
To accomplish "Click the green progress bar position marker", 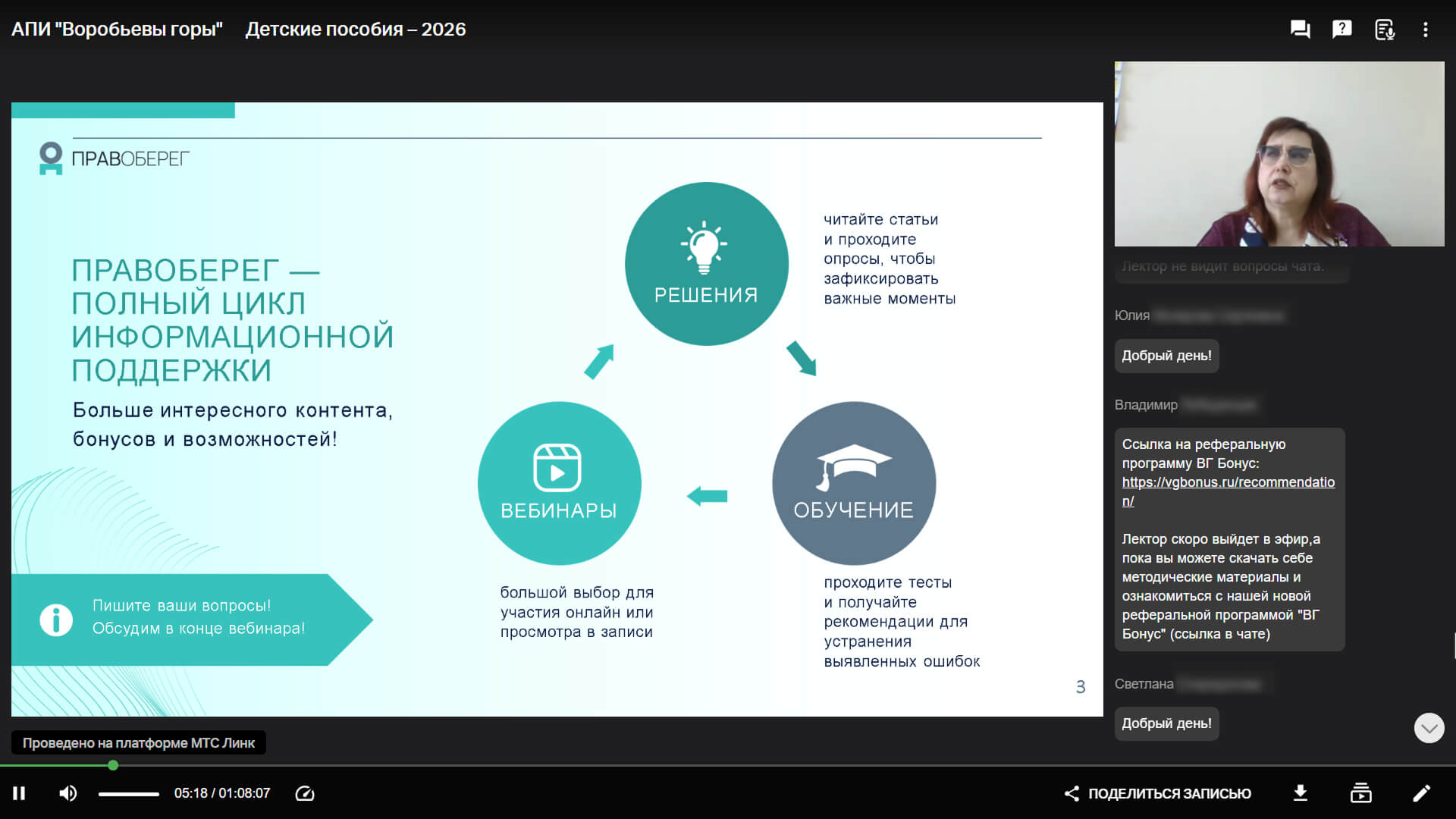I will tap(113, 765).
